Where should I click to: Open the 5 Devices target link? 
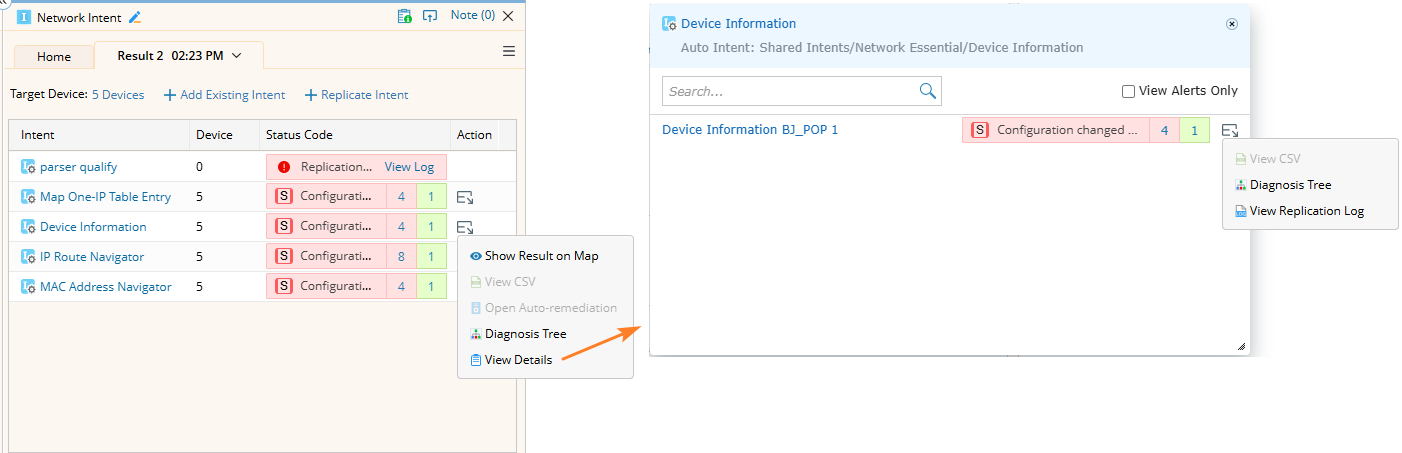(118, 95)
